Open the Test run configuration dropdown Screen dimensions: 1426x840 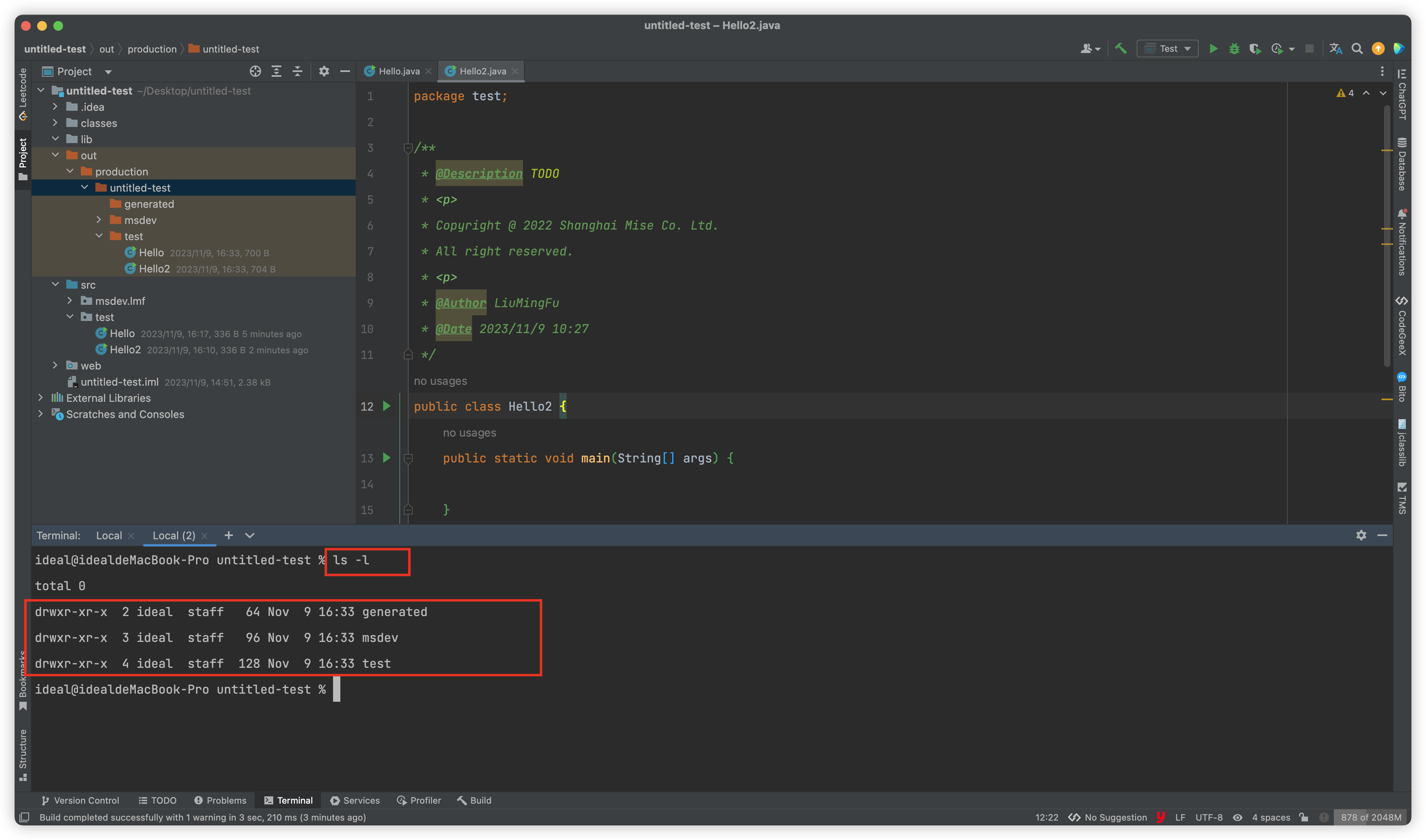coord(1167,49)
